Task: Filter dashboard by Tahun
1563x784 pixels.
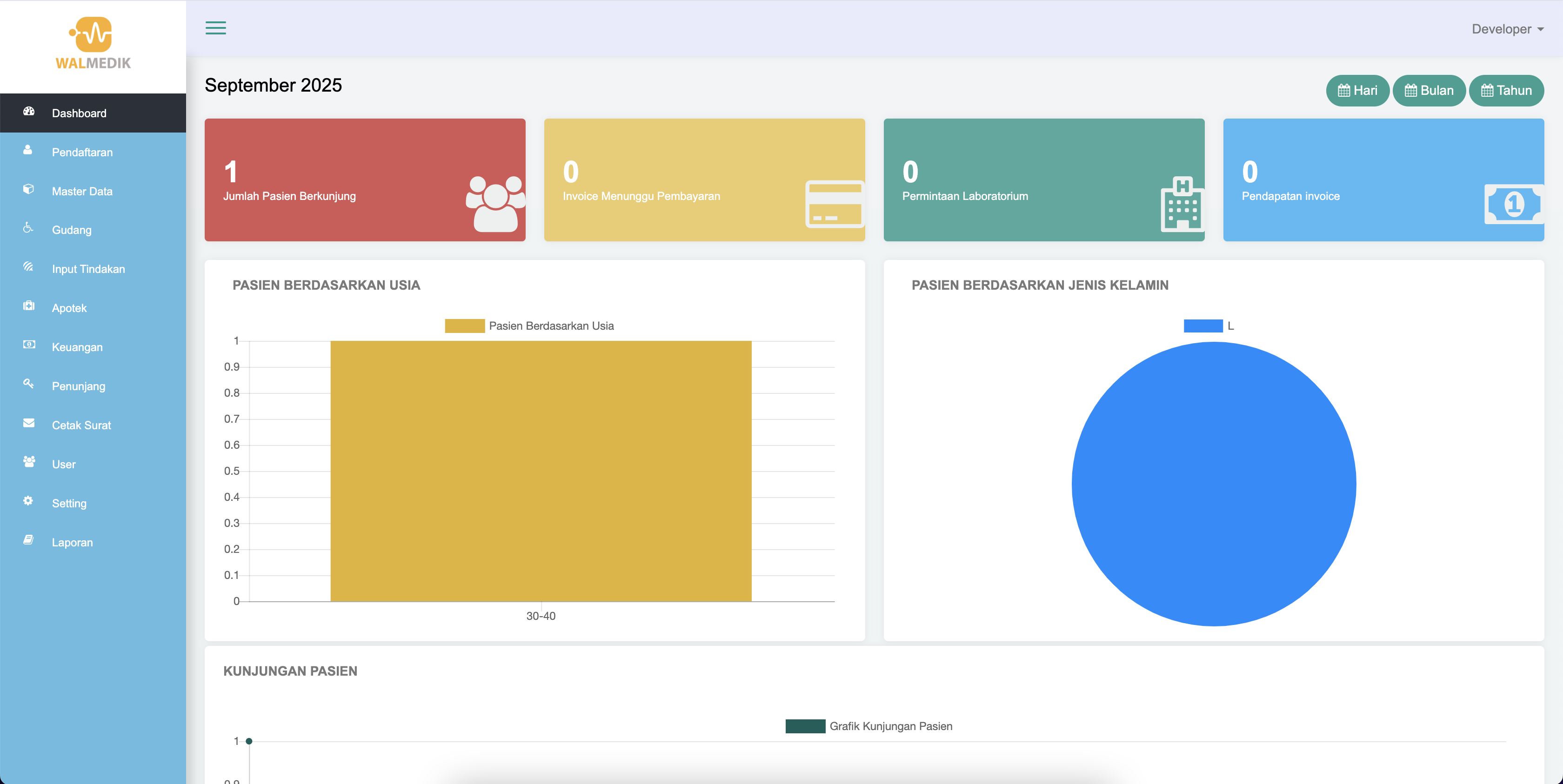Action: pyautogui.click(x=1506, y=90)
